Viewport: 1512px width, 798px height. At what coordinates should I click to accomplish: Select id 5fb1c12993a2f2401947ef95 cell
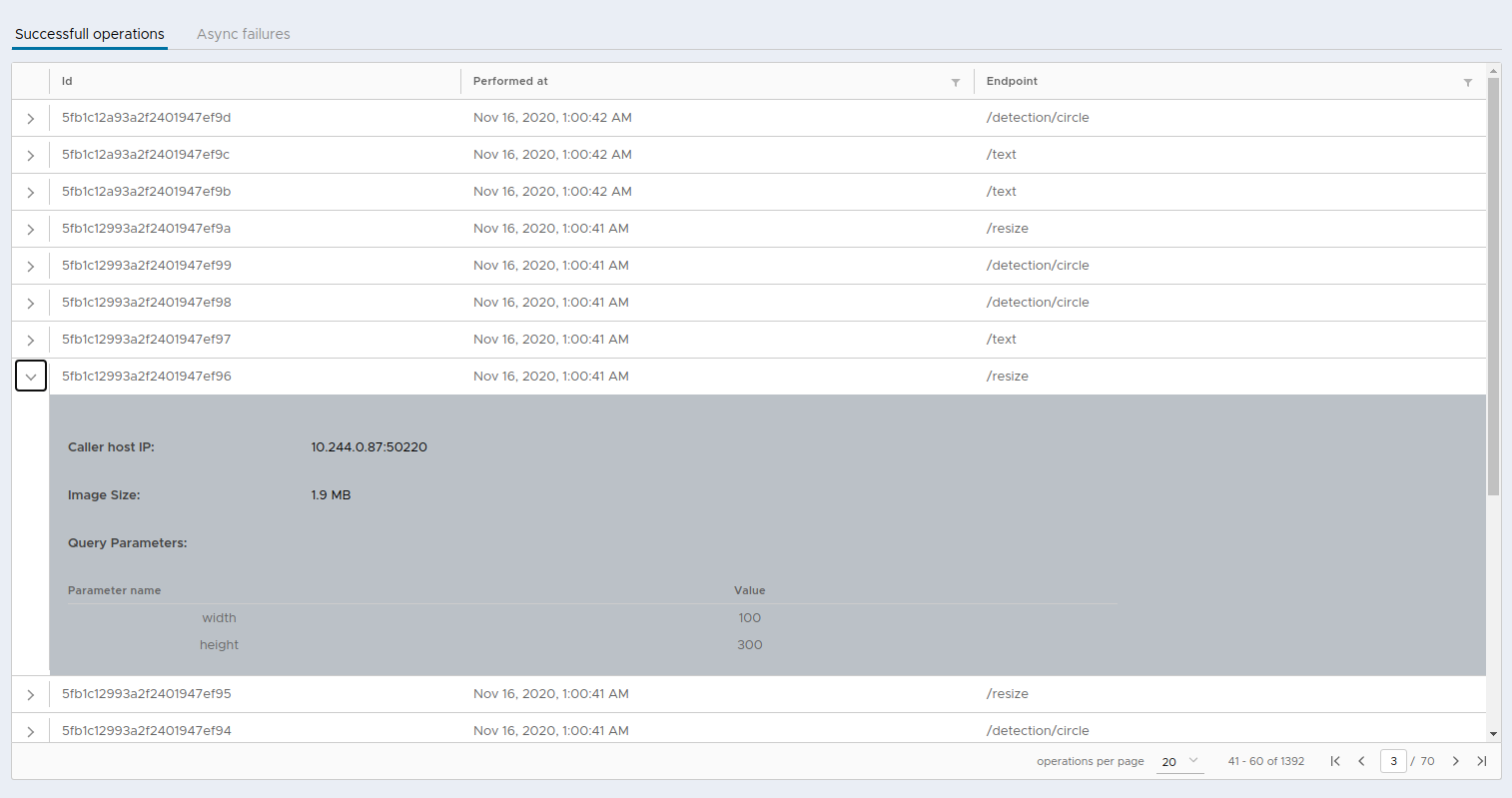point(146,694)
